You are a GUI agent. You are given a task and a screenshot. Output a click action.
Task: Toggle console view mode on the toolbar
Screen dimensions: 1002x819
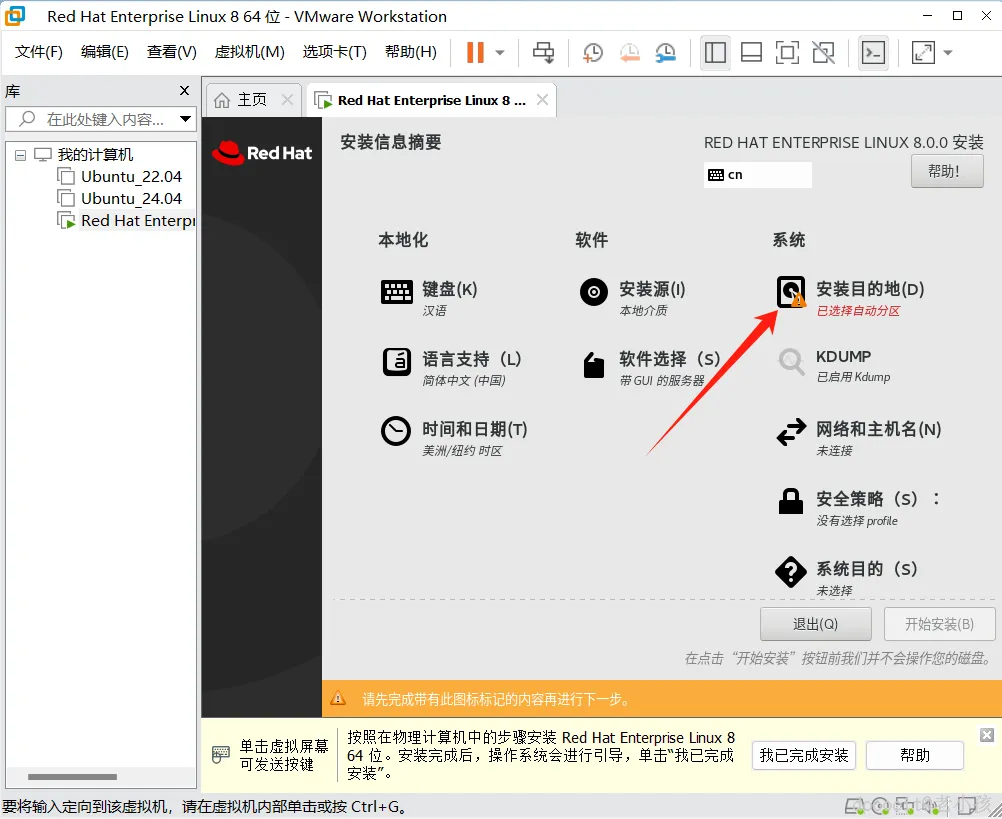coord(873,51)
